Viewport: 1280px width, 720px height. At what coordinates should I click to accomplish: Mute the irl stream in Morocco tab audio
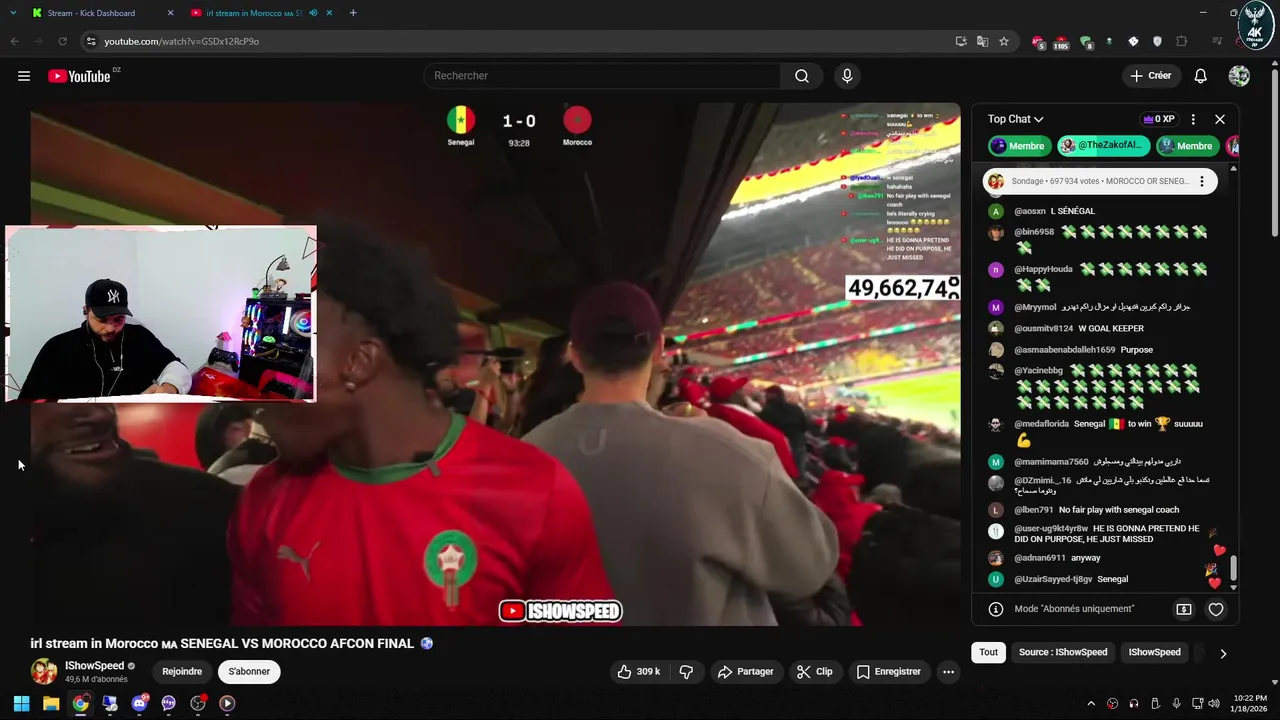314,13
